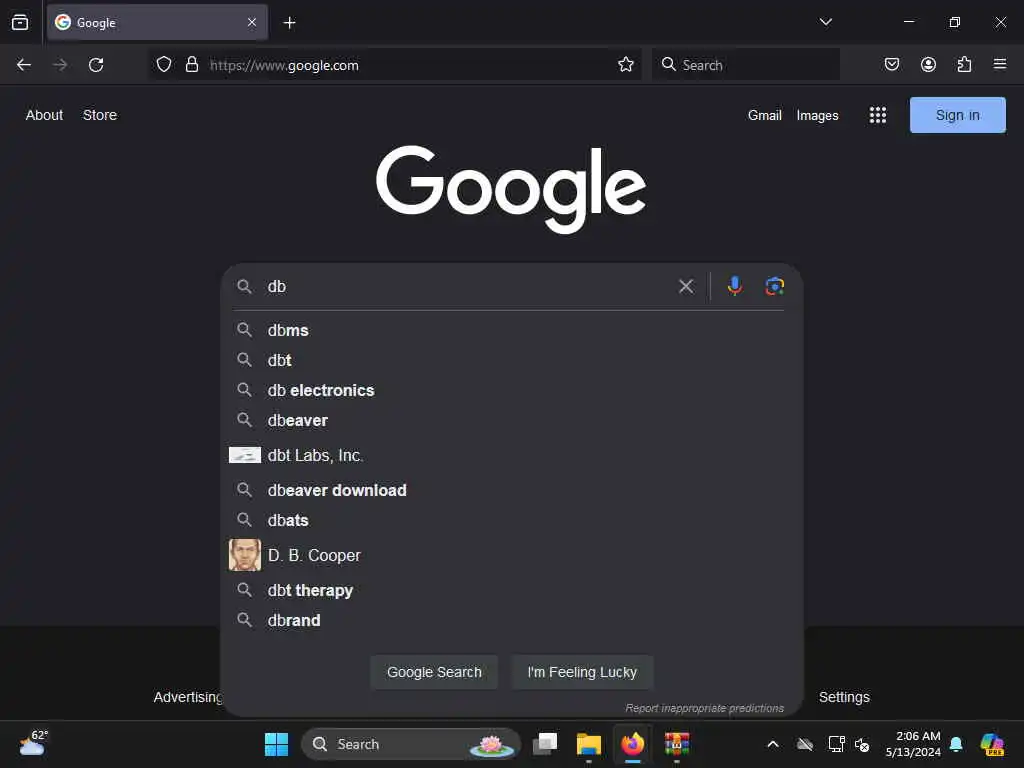The height and width of the screenshot is (768, 1024).
Task: Select the 'dbeaver download' suggestion
Action: click(x=511, y=490)
